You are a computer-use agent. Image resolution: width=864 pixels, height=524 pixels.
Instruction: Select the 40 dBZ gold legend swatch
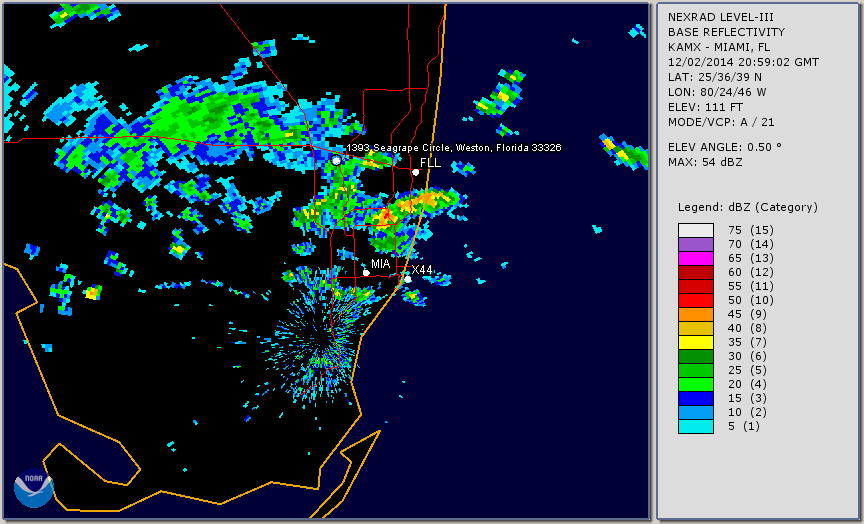coord(696,328)
